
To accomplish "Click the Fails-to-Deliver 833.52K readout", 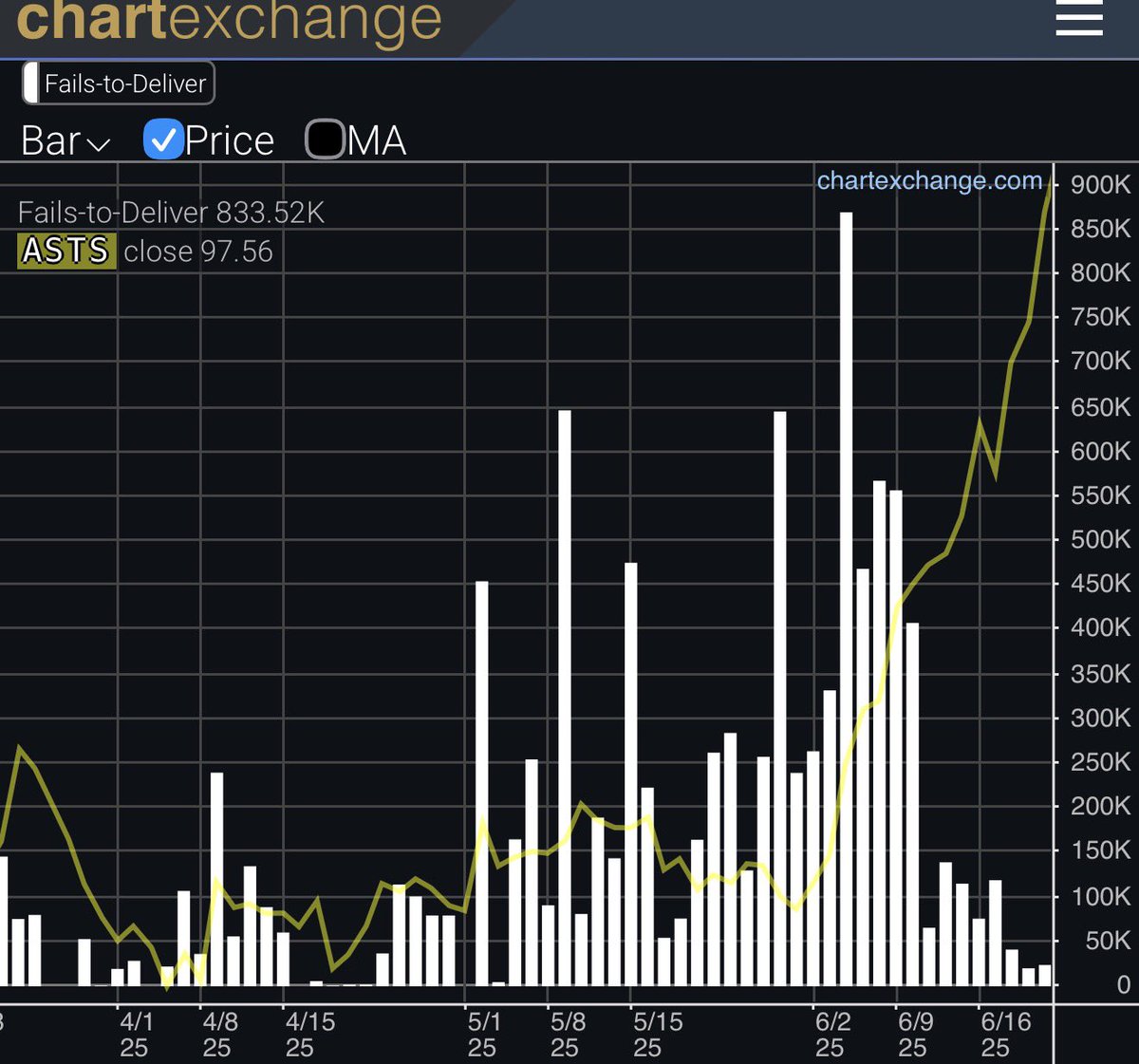I will [x=171, y=213].
